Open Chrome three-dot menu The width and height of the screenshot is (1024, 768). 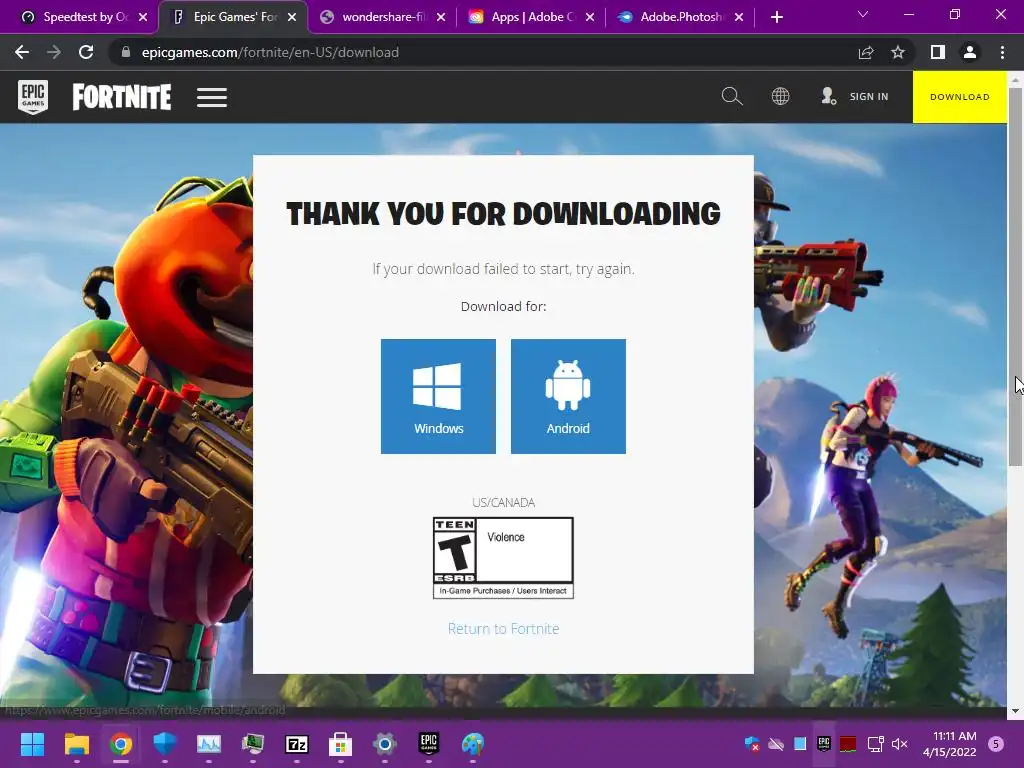coord(1002,52)
